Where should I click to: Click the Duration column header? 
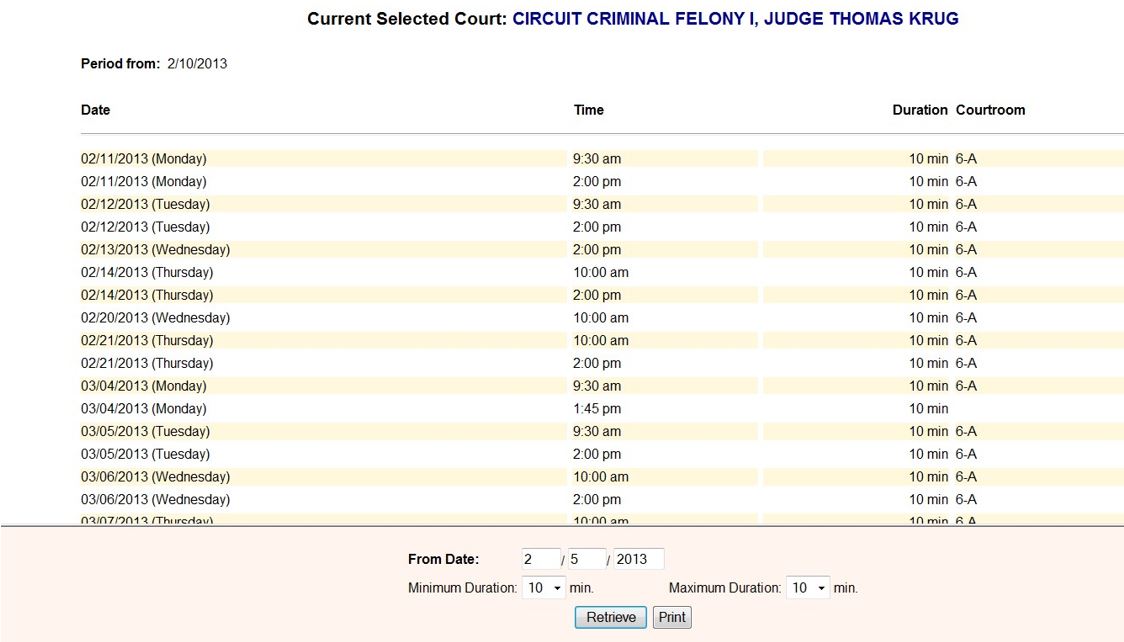tap(919, 110)
